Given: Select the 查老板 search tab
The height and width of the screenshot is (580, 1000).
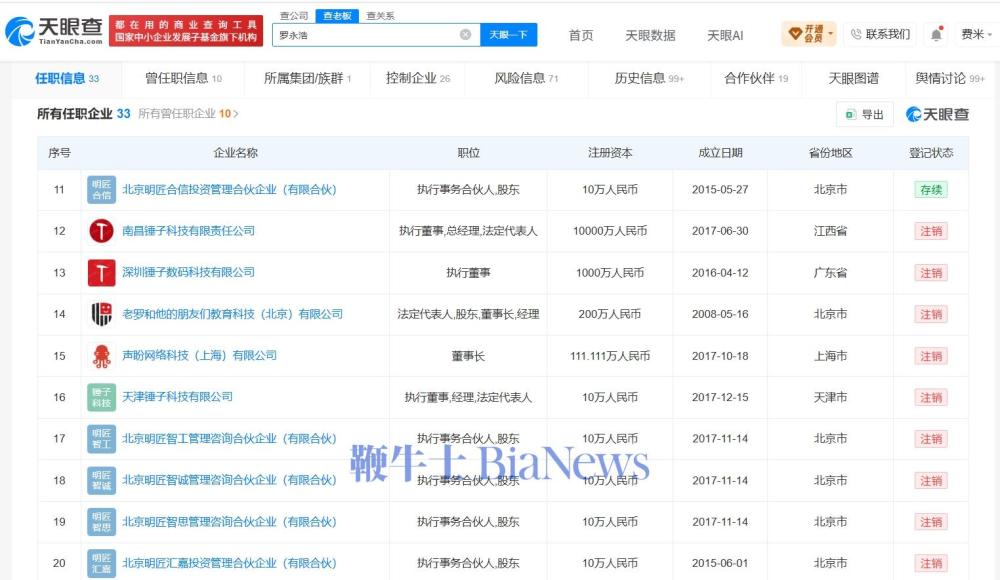Looking at the screenshot, I should tap(337, 16).
